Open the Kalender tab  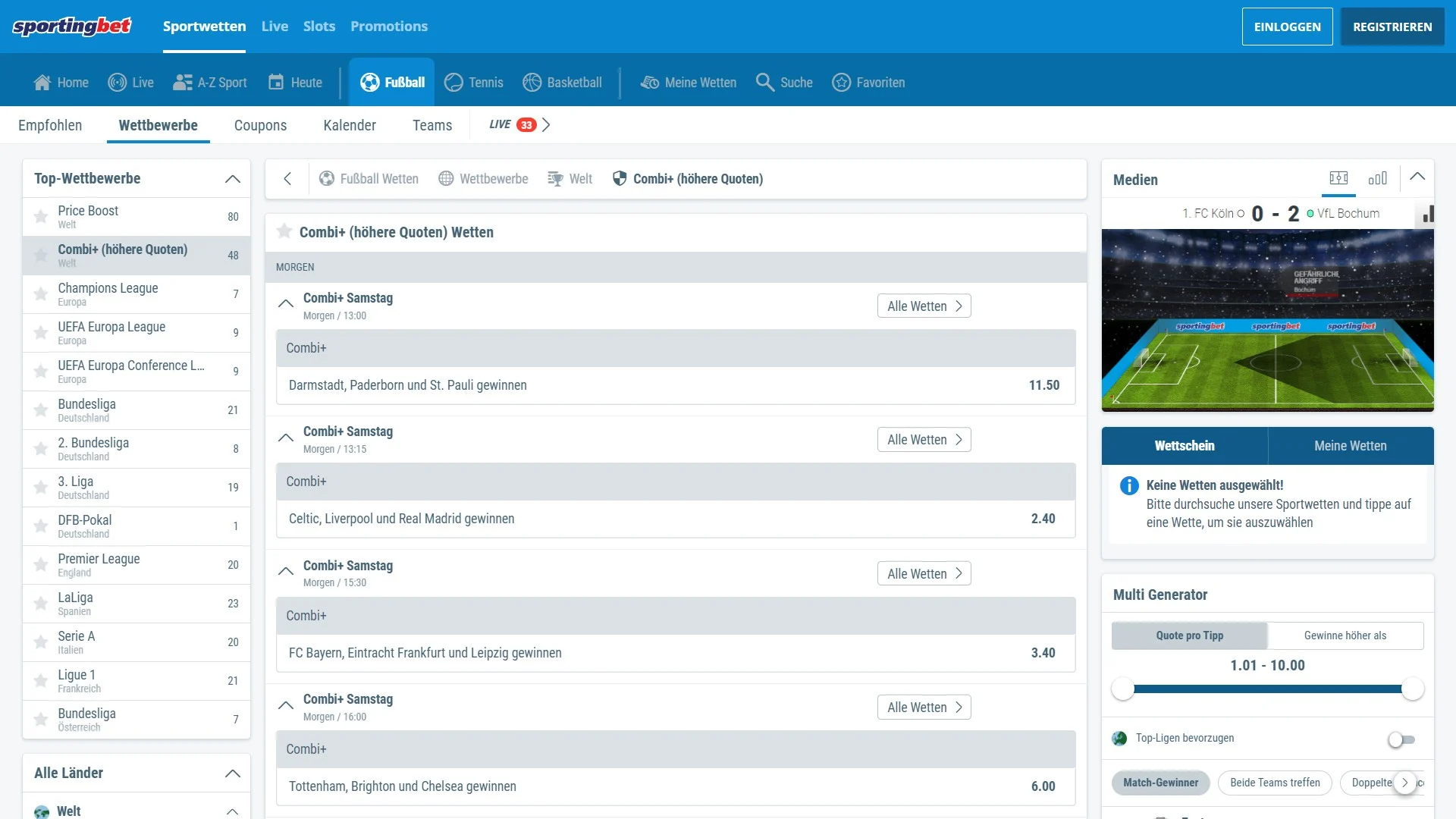(349, 125)
